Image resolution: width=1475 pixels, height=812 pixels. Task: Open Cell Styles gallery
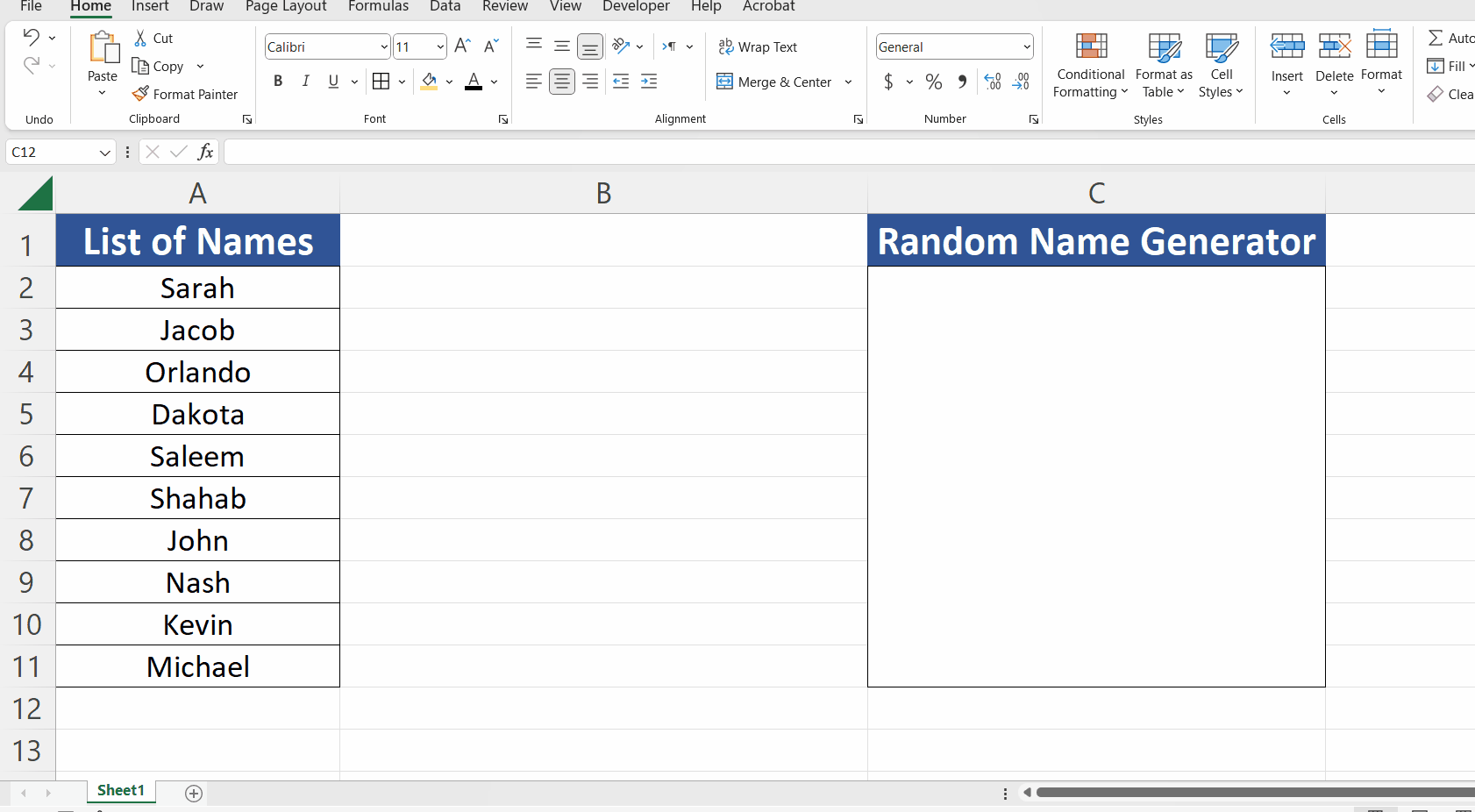coord(1221,66)
